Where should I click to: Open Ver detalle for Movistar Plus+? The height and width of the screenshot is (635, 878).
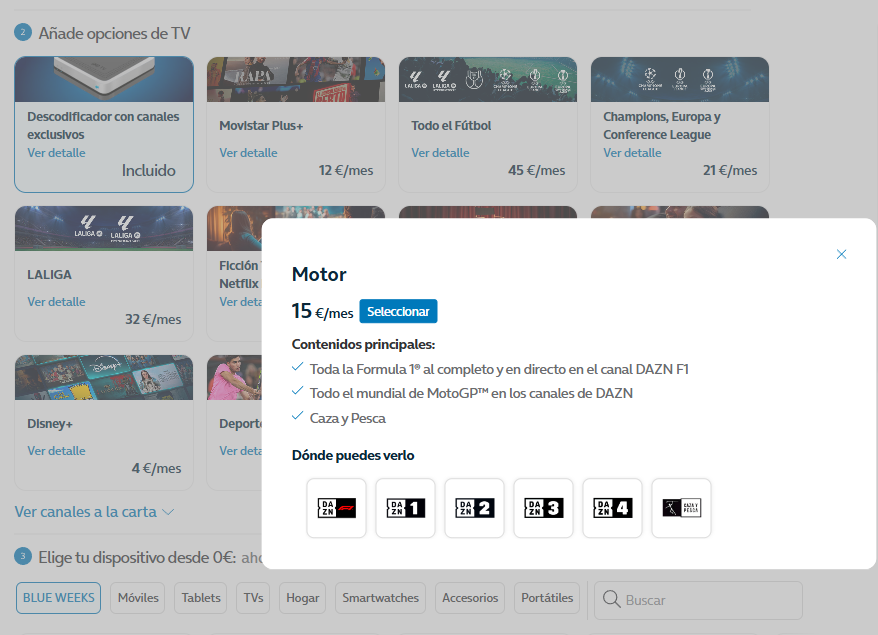click(248, 153)
